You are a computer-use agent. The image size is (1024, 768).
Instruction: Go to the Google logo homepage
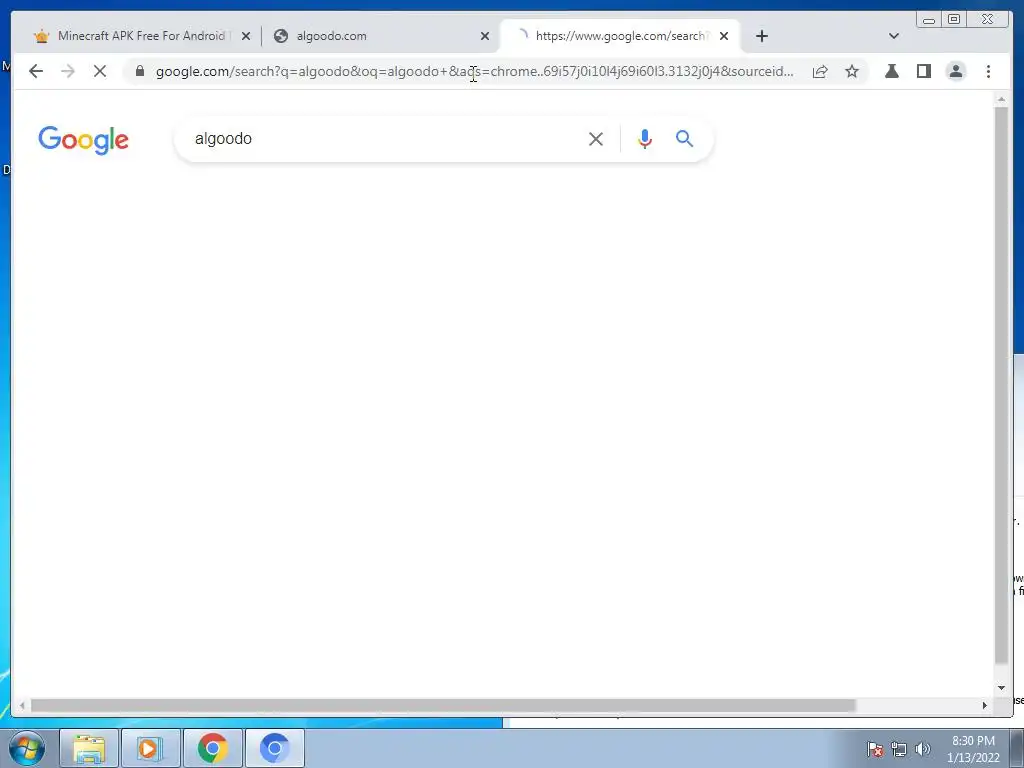pyautogui.click(x=84, y=140)
